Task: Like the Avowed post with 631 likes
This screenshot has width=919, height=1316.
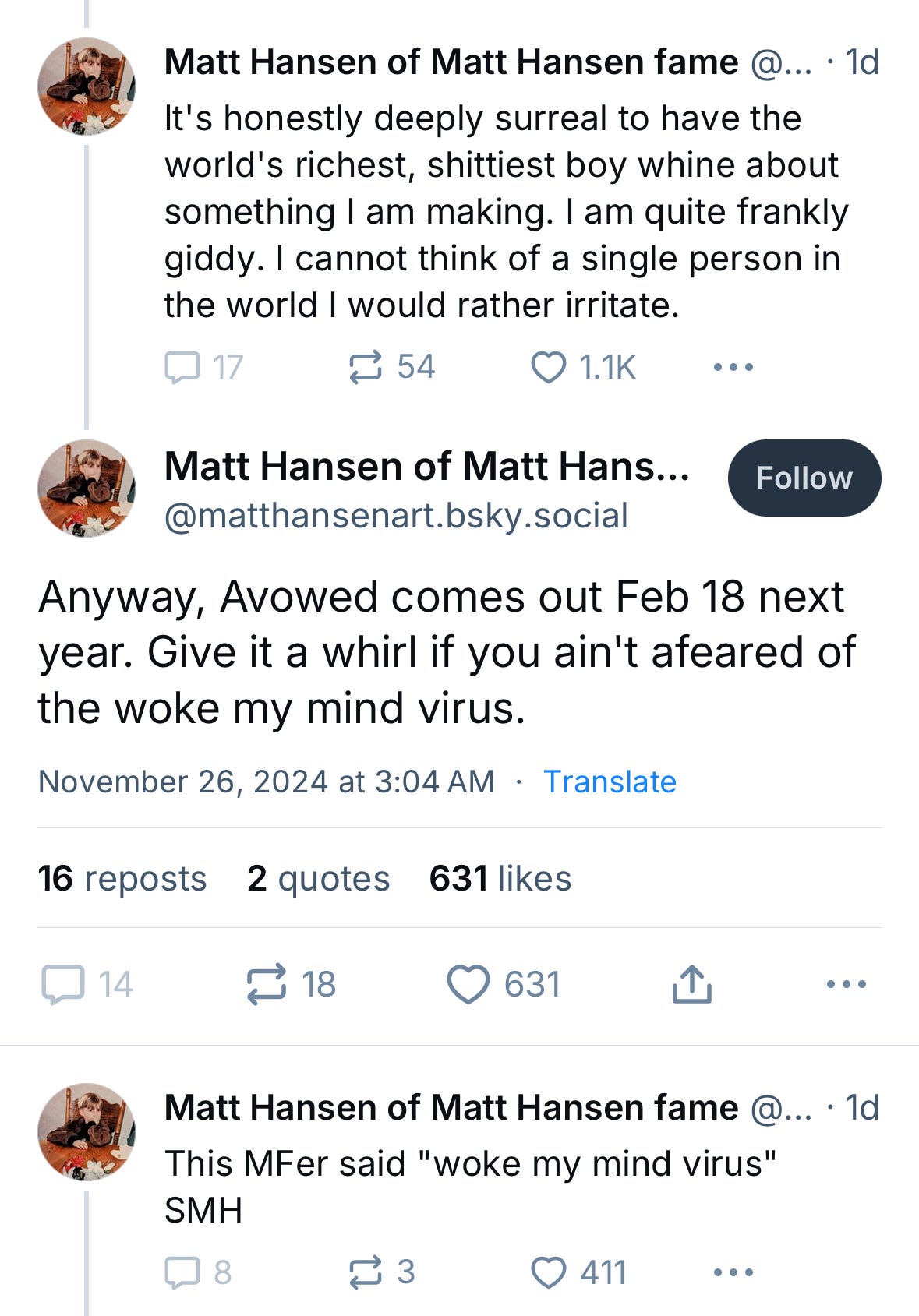Action: pyautogui.click(x=468, y=984)
